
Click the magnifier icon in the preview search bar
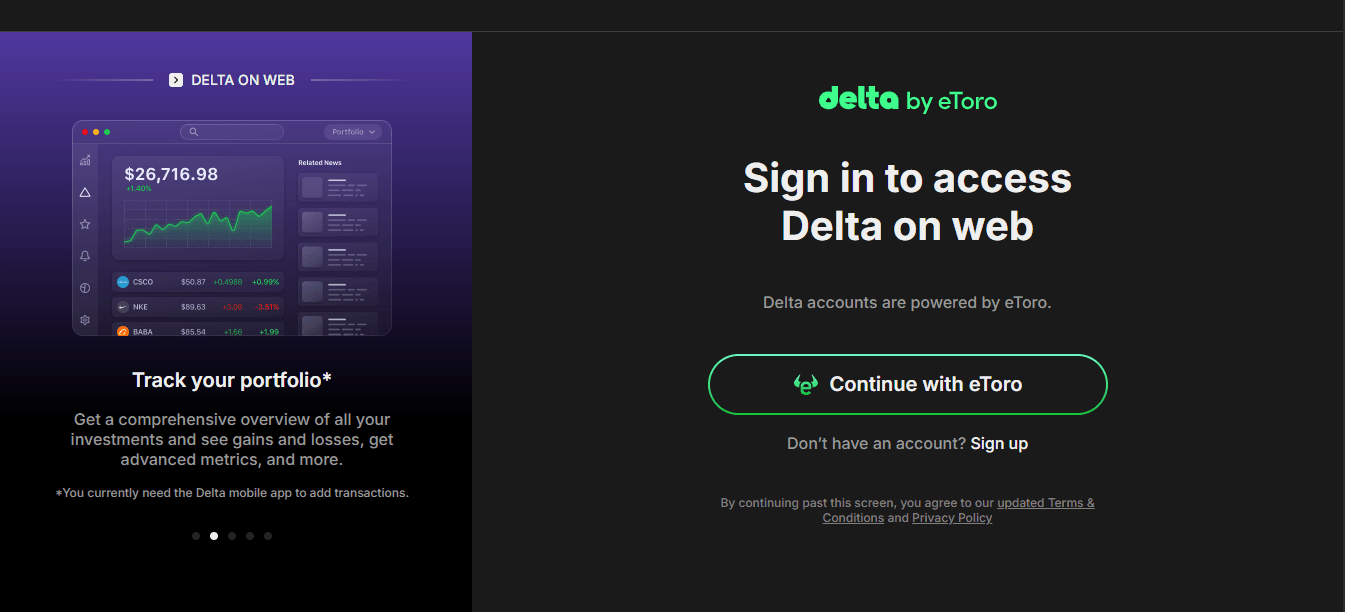tap(193, 132)
